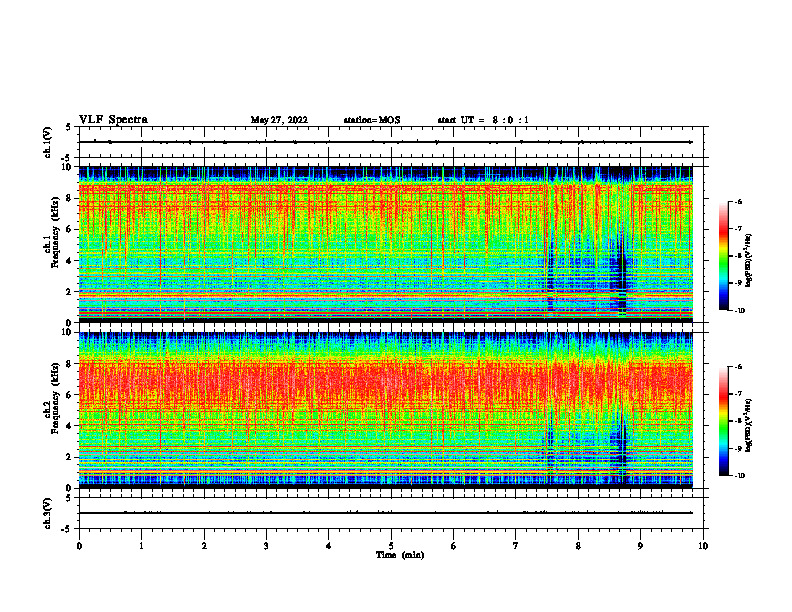Image resolution: width=792 pixels, height=612 pixels.
Task: Click the 'start UT = 8 : 0 : 1' label
Action: pyautogui.click(x=483, y=120)
